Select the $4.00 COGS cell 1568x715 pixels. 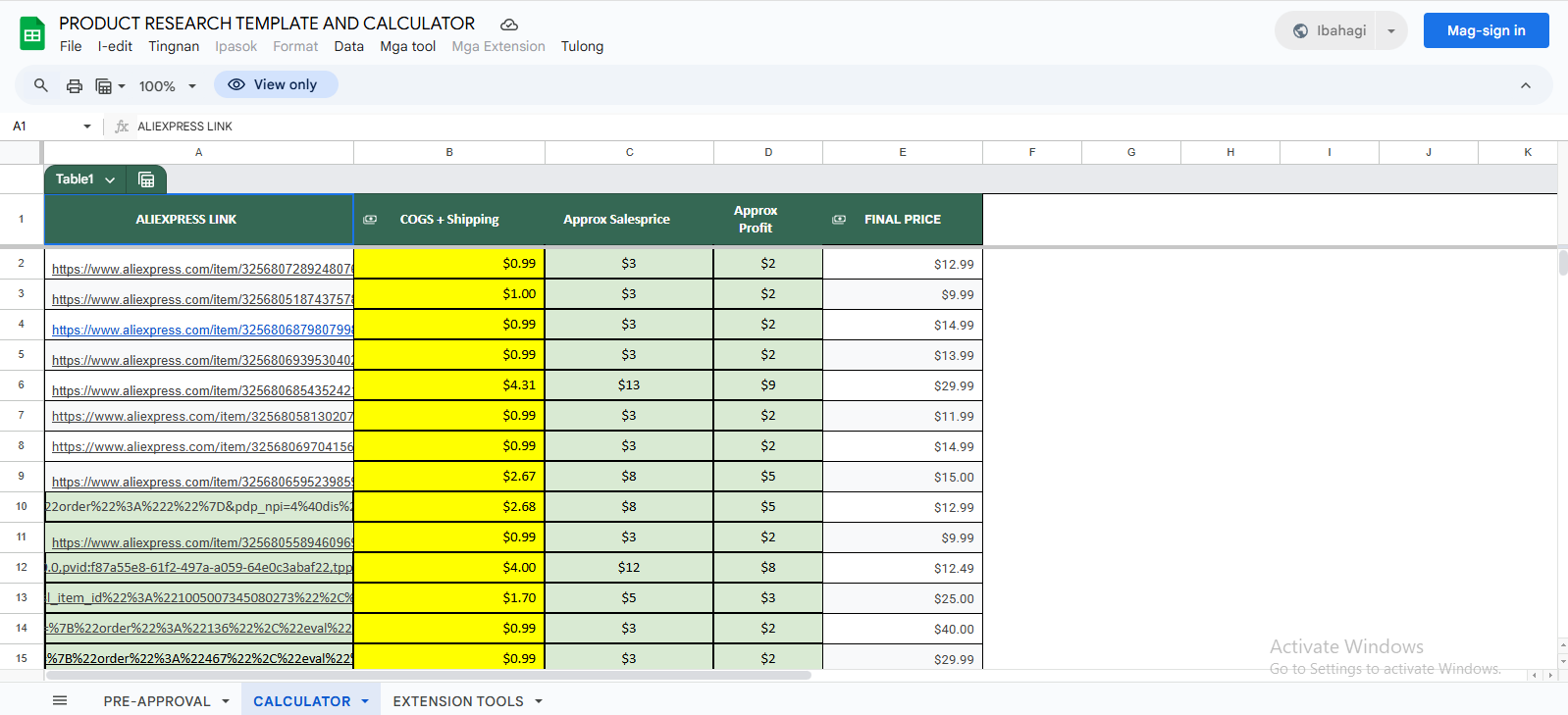point(449,568)
